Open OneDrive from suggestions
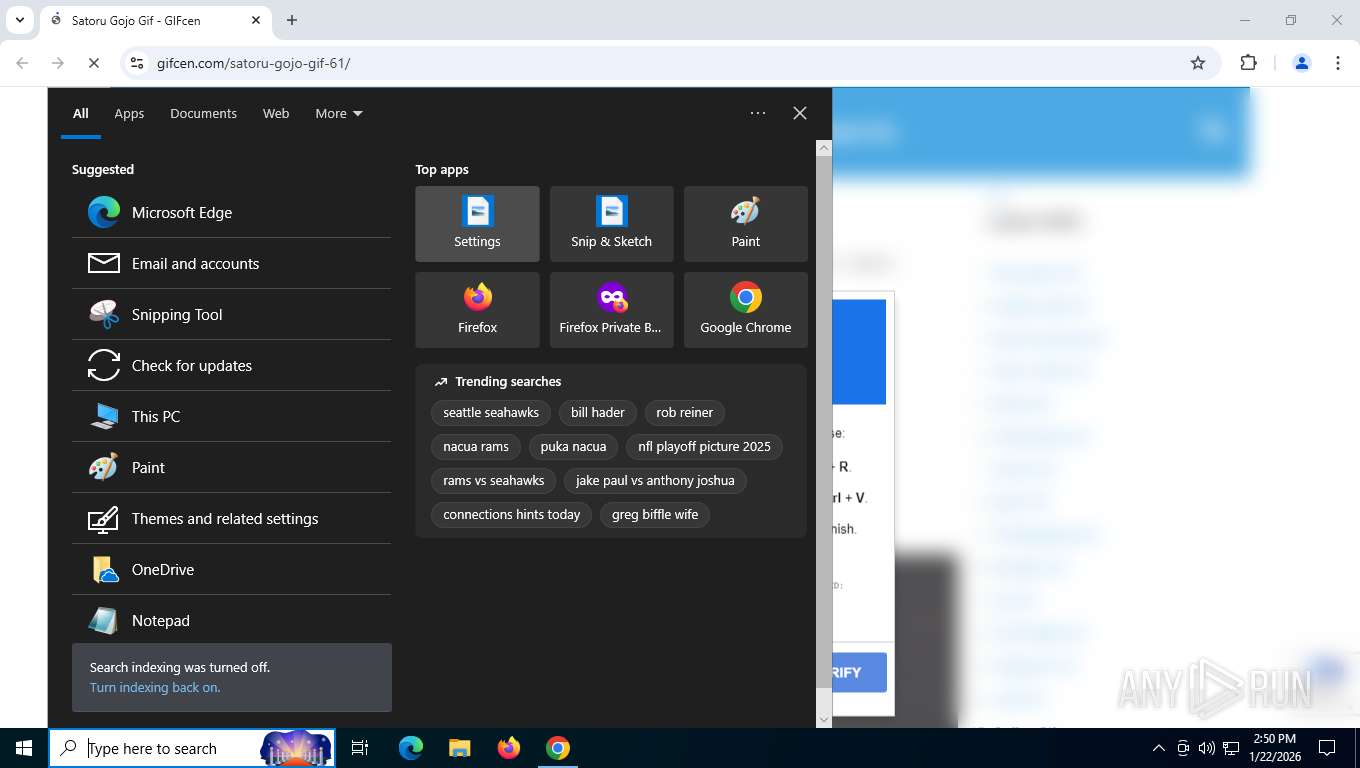Image resolution: width=1360 pixels, height=768 pixels. pyautogui.click(x=231, y=569)
